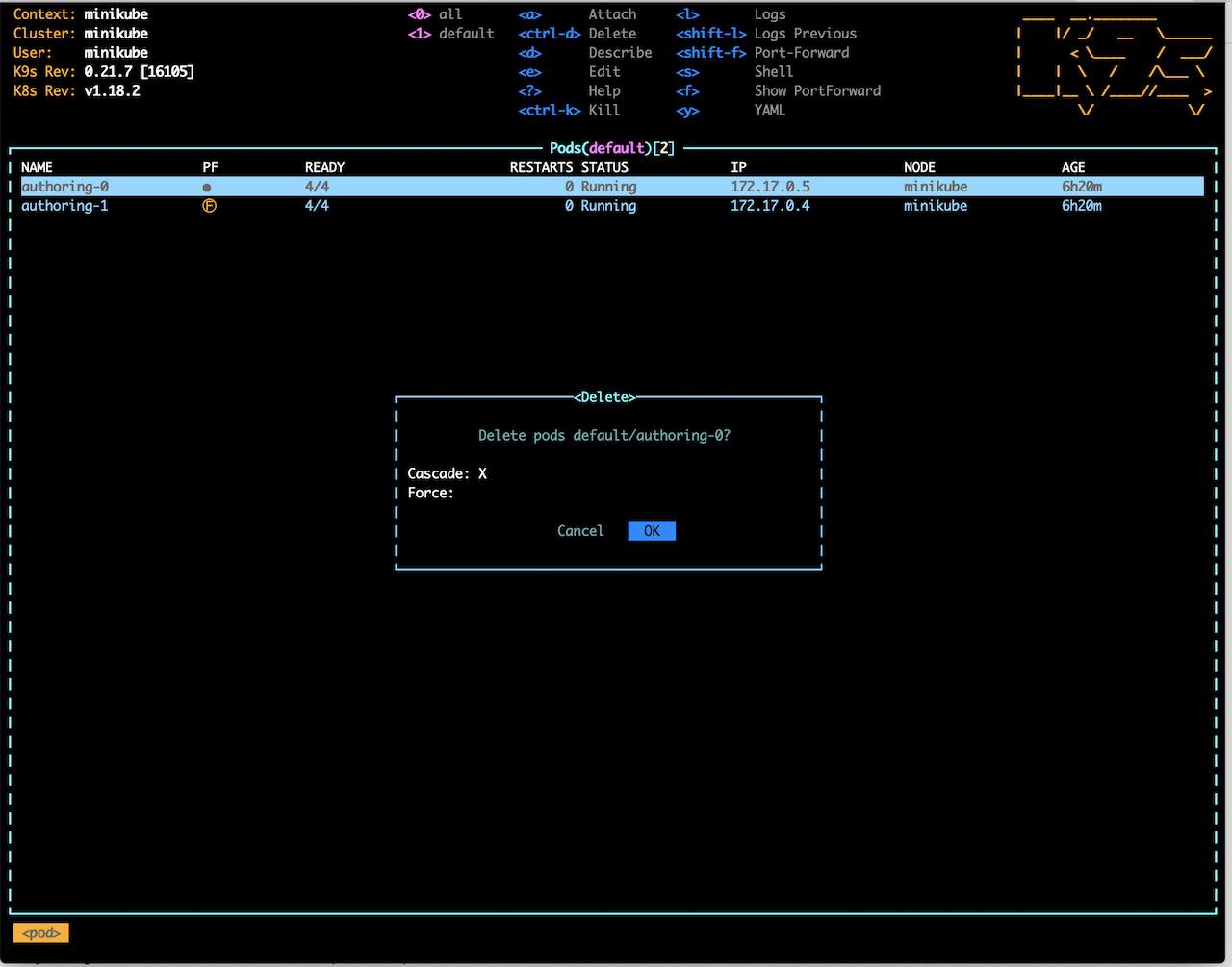This screenshot has height=967, width=1232.
Task: Click the AGE column header
Action: click(1073, 167)
